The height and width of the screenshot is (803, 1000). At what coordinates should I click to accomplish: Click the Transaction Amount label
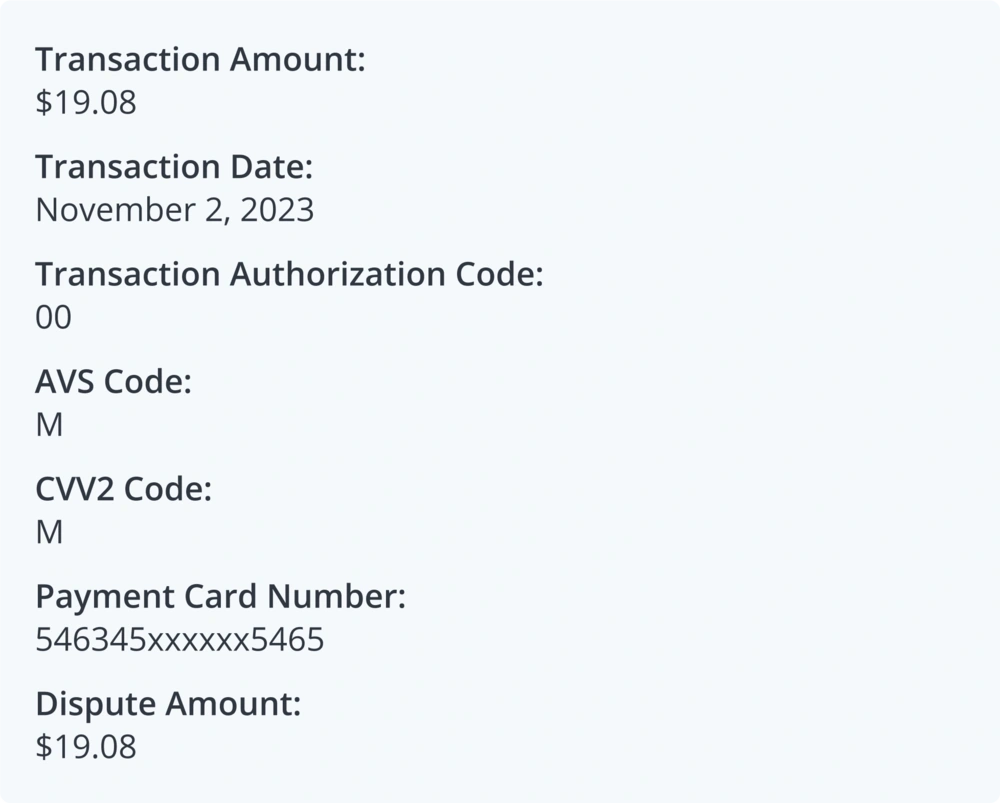click(200, 60)
